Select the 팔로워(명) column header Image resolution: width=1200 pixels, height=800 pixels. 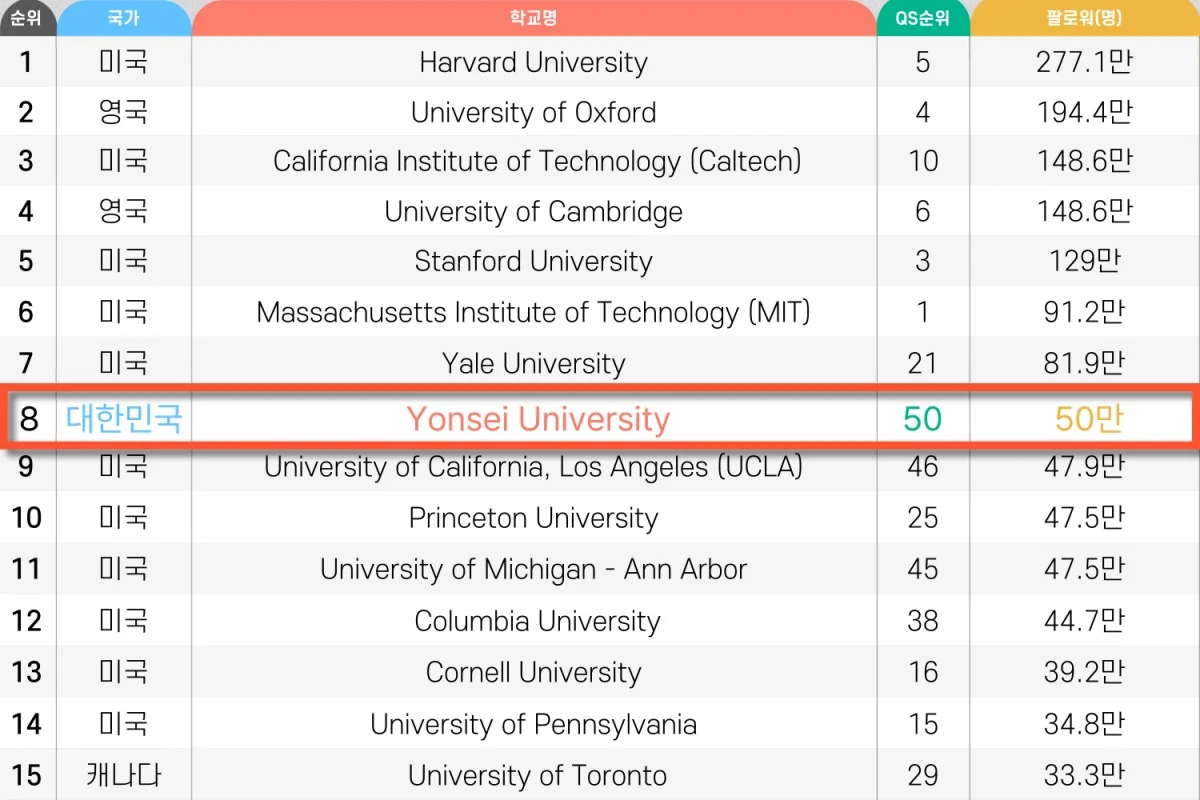click(1085, 18)
